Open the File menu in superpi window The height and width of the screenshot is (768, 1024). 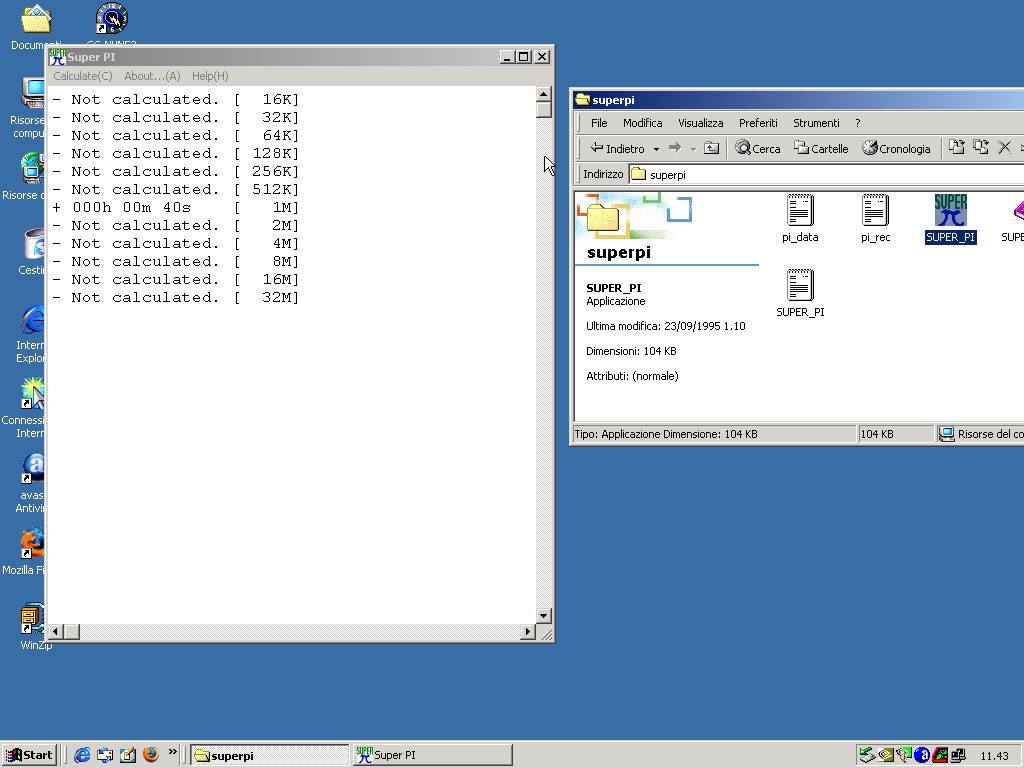point(599,123)
